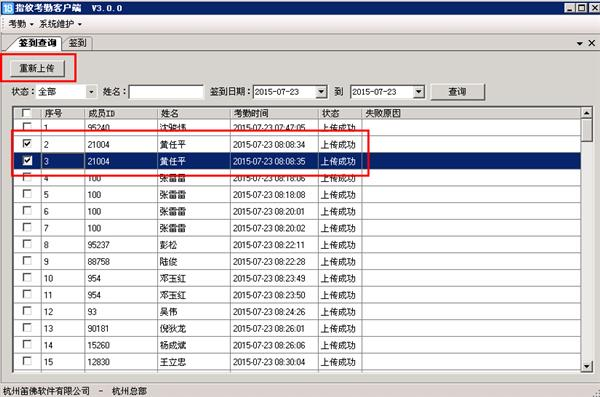Select the name 陆俊
Image resolution: width=600 pixels, height=397 pixels.
point(168,262)
